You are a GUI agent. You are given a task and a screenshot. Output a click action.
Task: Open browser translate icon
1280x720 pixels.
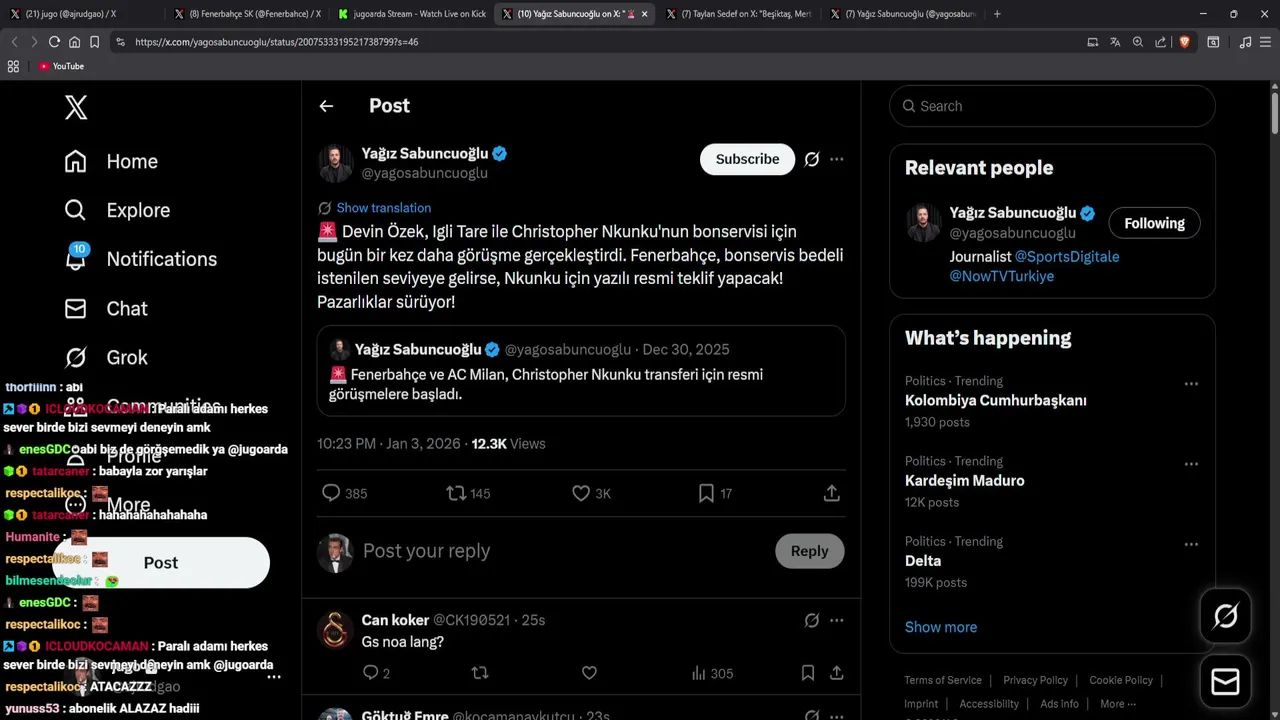click(x=1115, y=42)
